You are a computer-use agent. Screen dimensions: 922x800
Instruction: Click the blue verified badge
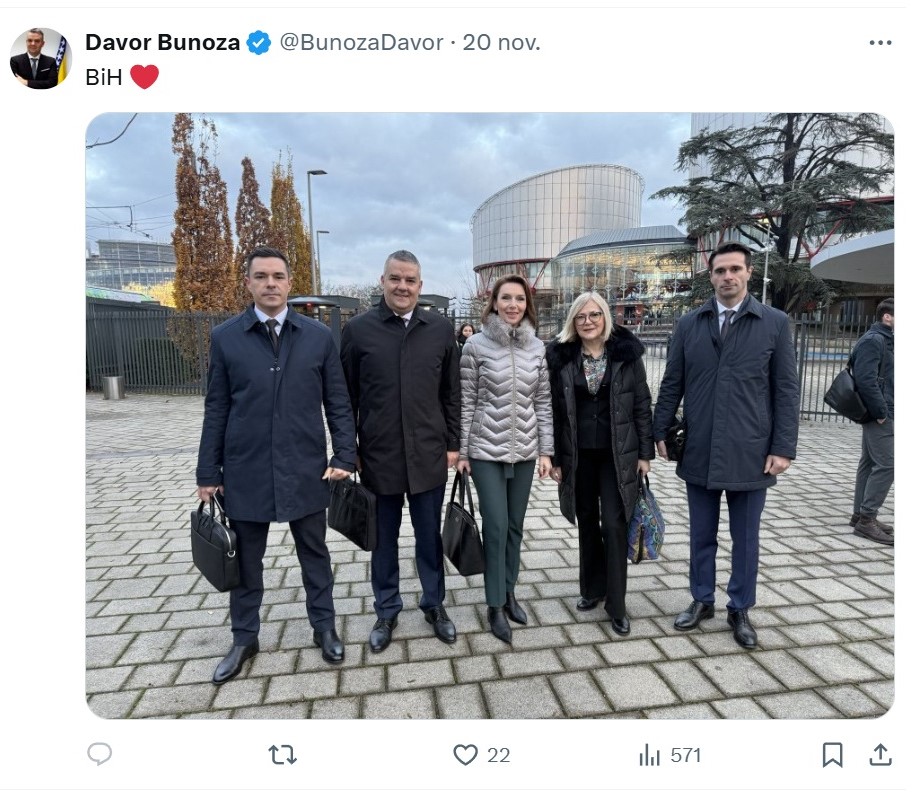(x=258, y=43)
